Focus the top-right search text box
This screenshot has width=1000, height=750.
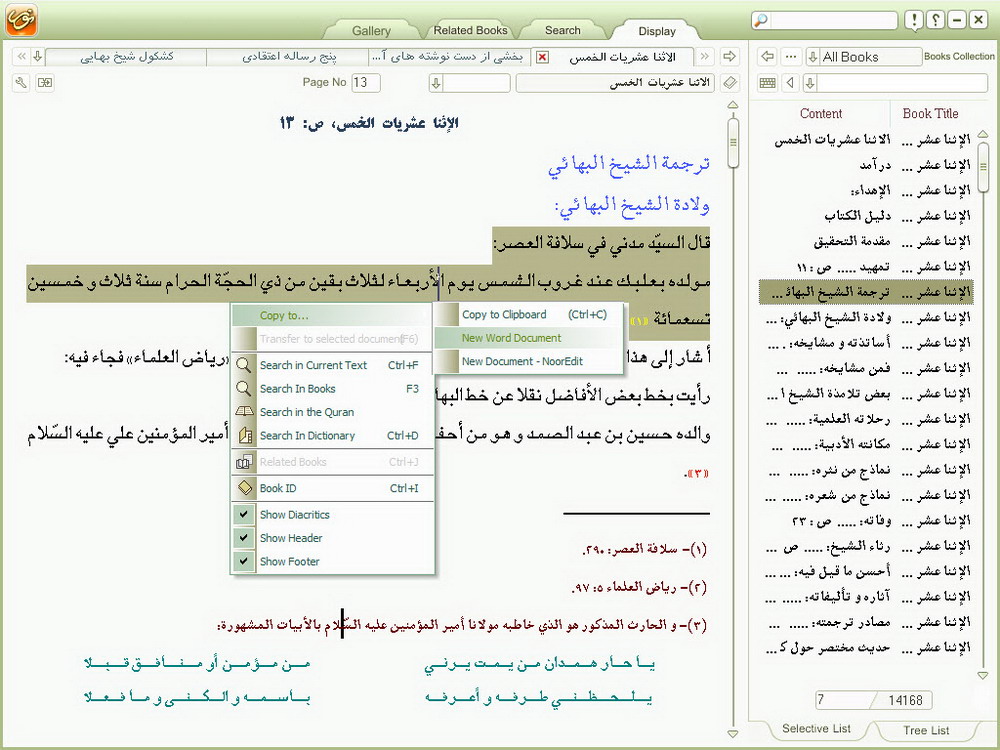click(833, 20)
